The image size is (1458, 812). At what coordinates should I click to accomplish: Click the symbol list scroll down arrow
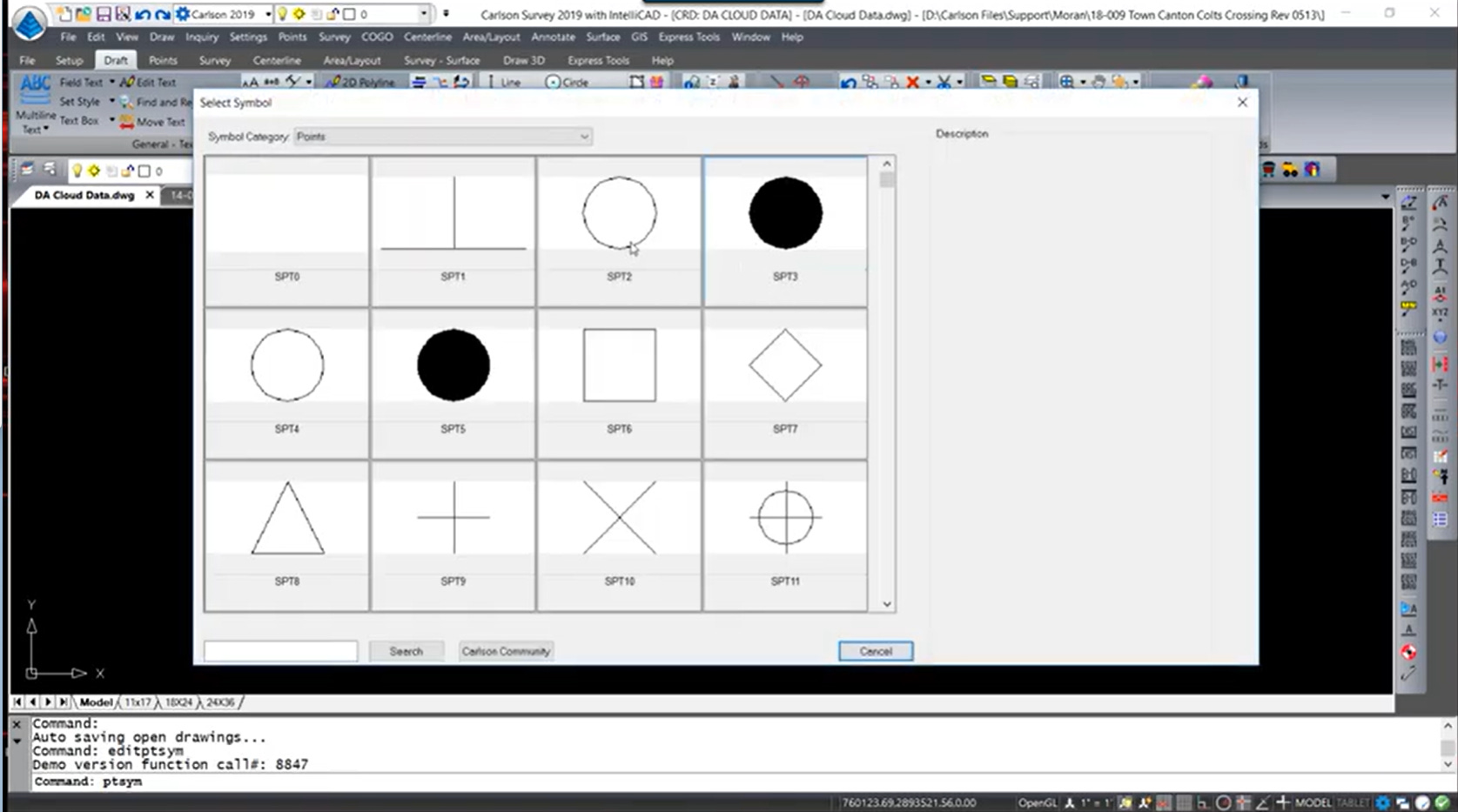886,604
